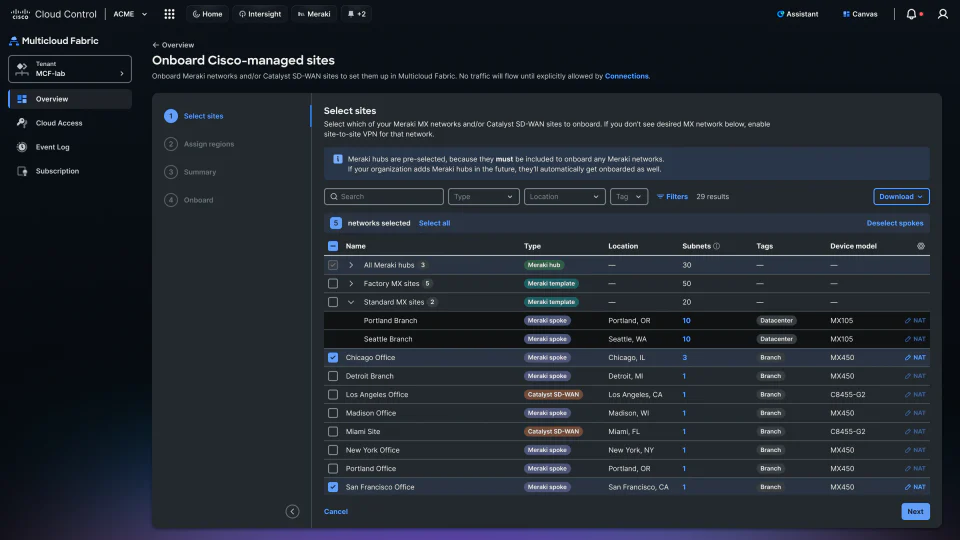The width and height of the screenshot is (960, 540).
Task: Click the info icon in banner
Action: pos(337,159)
